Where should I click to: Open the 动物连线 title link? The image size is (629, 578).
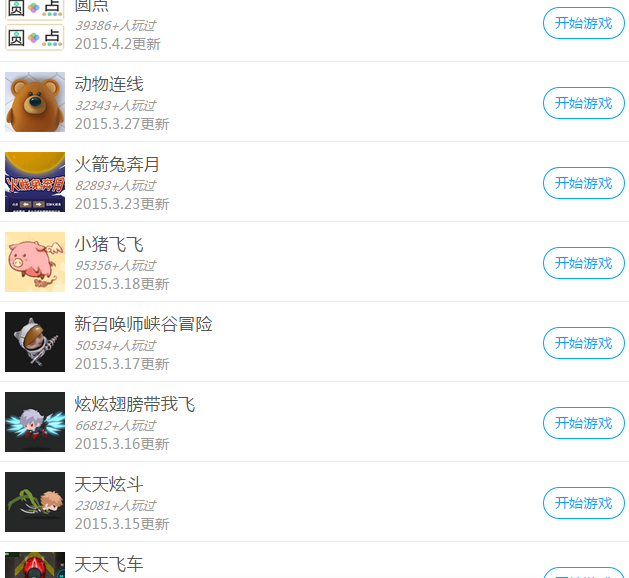109,84
